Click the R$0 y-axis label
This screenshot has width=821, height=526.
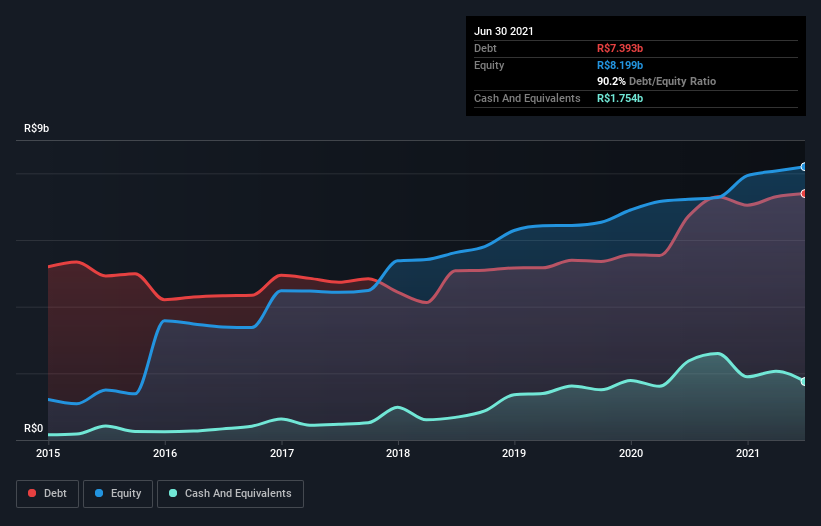pos(34,429)
